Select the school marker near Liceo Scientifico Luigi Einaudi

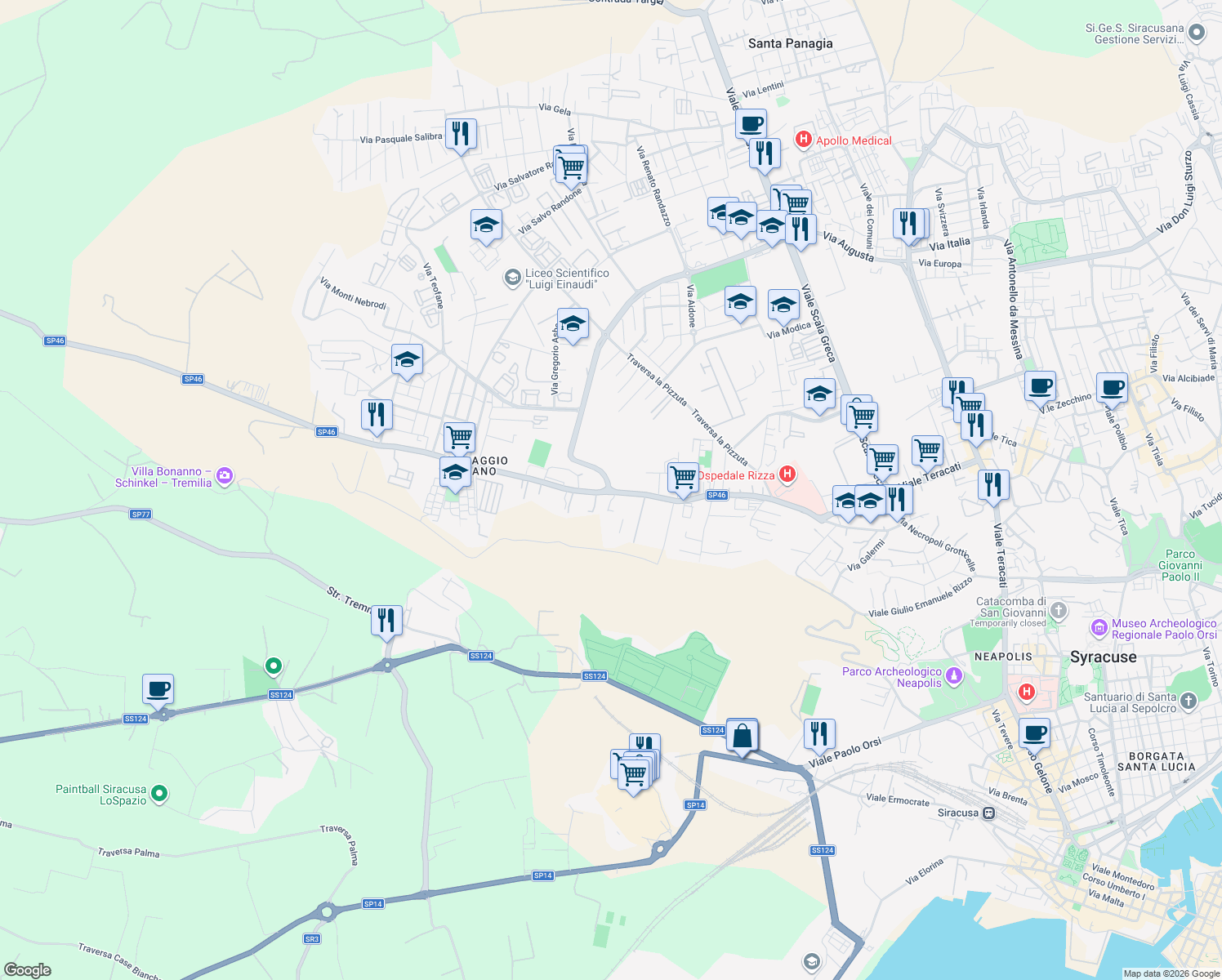pos(573,324)
